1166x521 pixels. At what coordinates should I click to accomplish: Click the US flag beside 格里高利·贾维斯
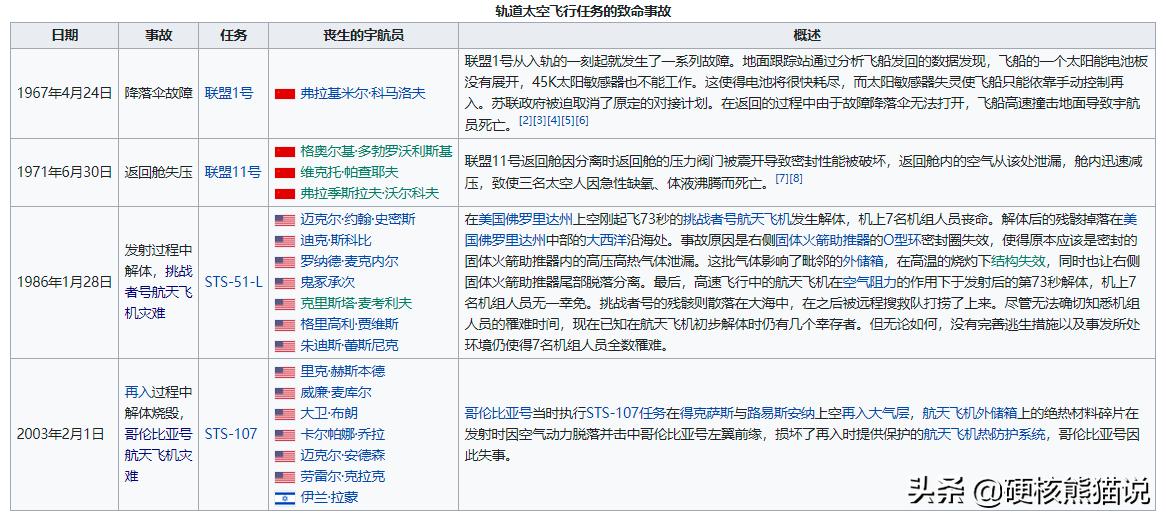pyautogui.click(x=285, y=325)
